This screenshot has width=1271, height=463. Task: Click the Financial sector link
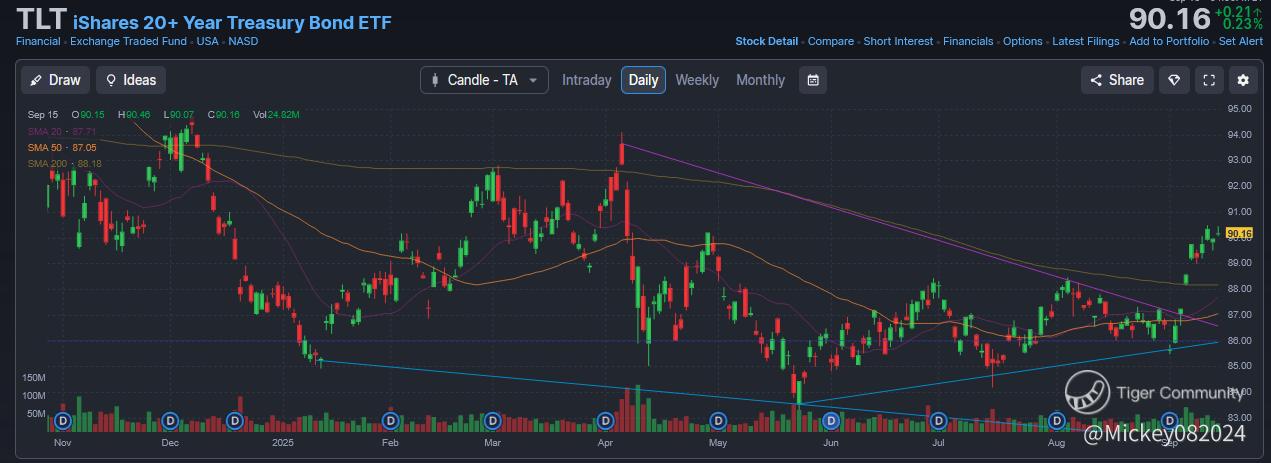38,42
